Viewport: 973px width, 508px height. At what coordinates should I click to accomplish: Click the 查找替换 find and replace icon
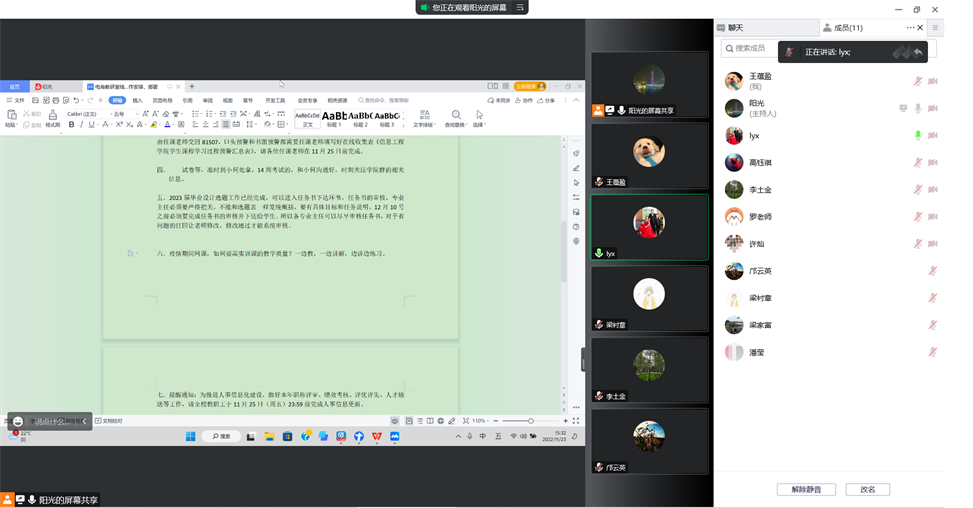point(456,119)
